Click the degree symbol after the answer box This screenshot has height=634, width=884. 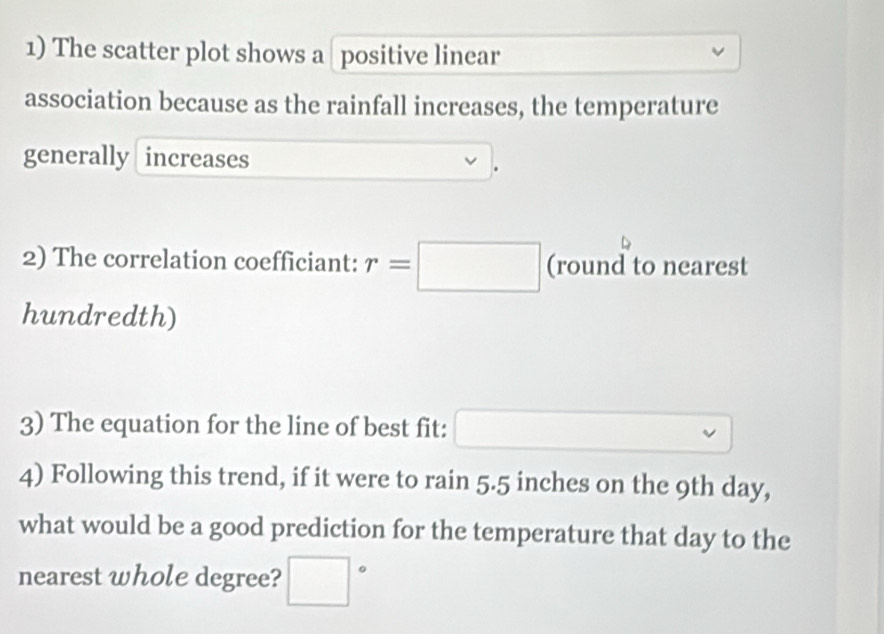click(x=363, y=570)
